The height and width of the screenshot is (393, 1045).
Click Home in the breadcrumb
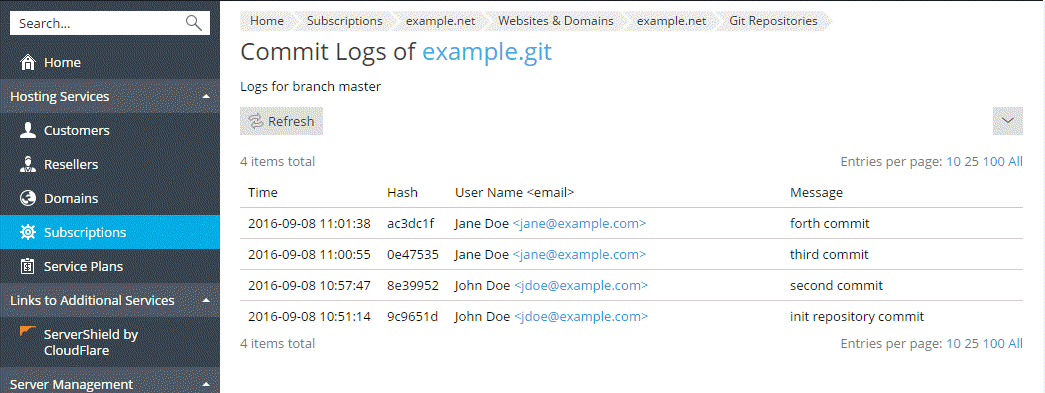[x=267, y=21]
